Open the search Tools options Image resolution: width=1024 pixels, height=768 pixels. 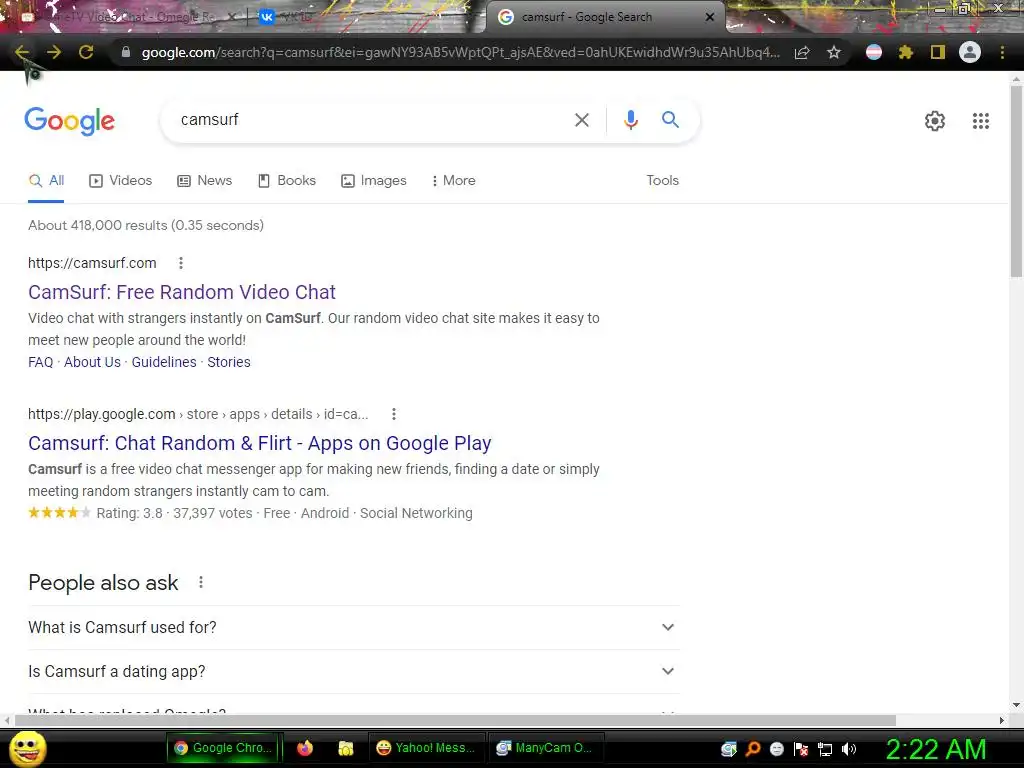662,180
